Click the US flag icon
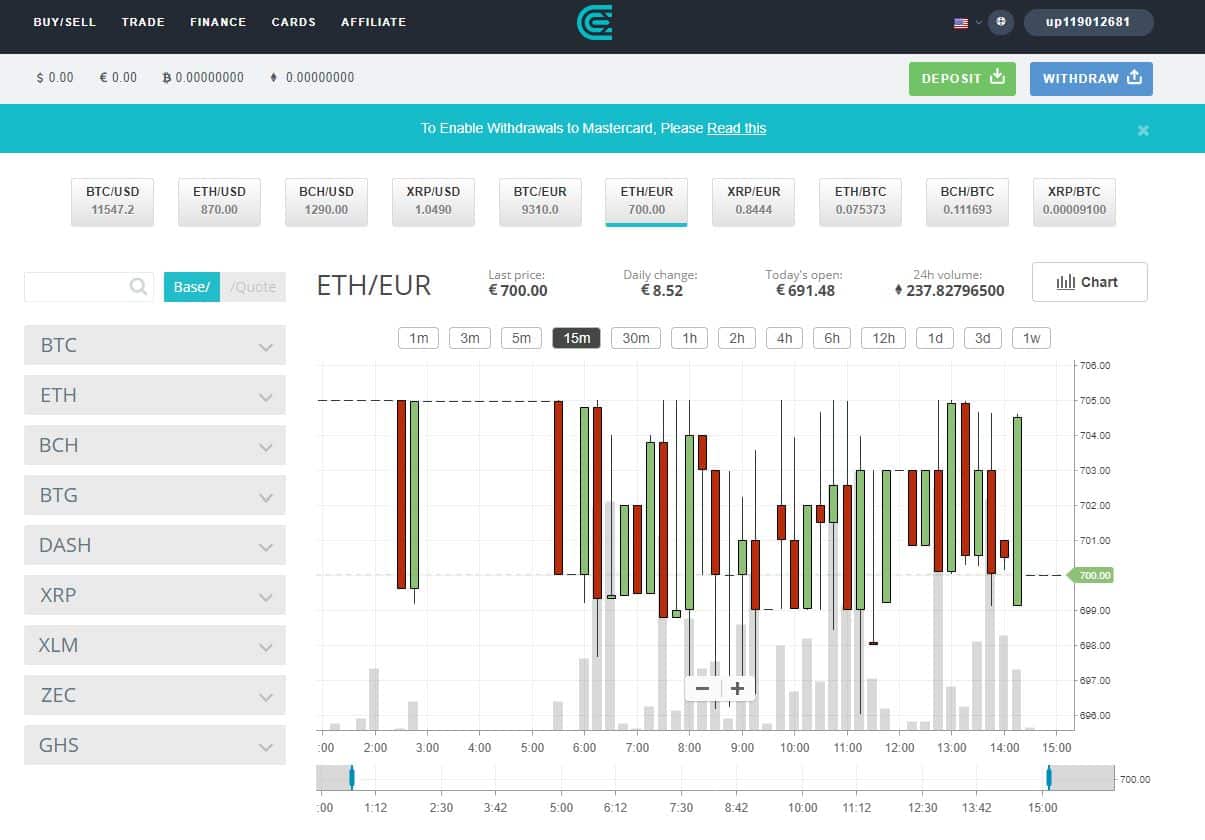Screen dimensions: 1205x840 pyautogui.click(x=961, y=23)
